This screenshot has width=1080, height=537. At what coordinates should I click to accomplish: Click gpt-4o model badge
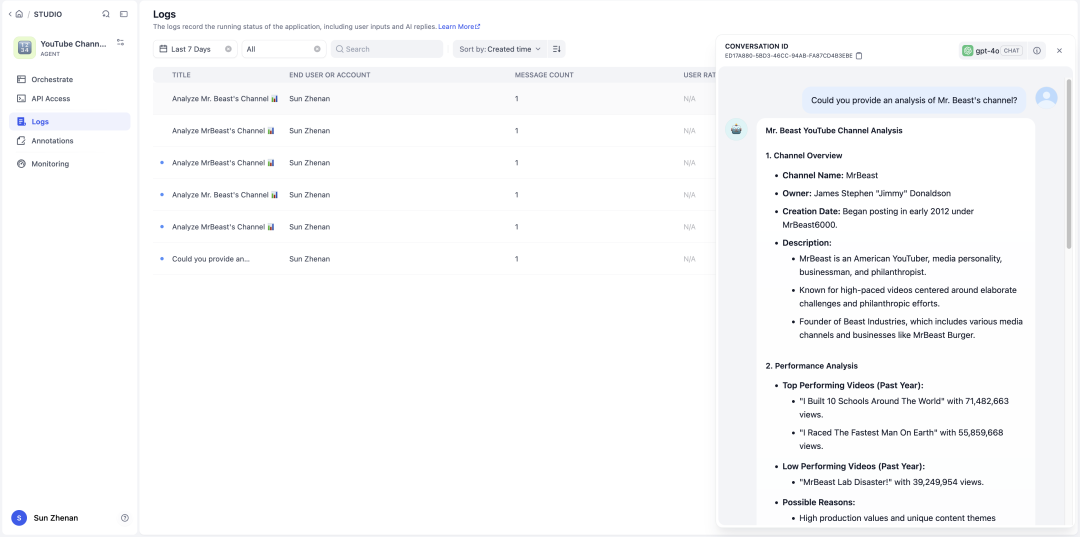click(x=992, y=50)
